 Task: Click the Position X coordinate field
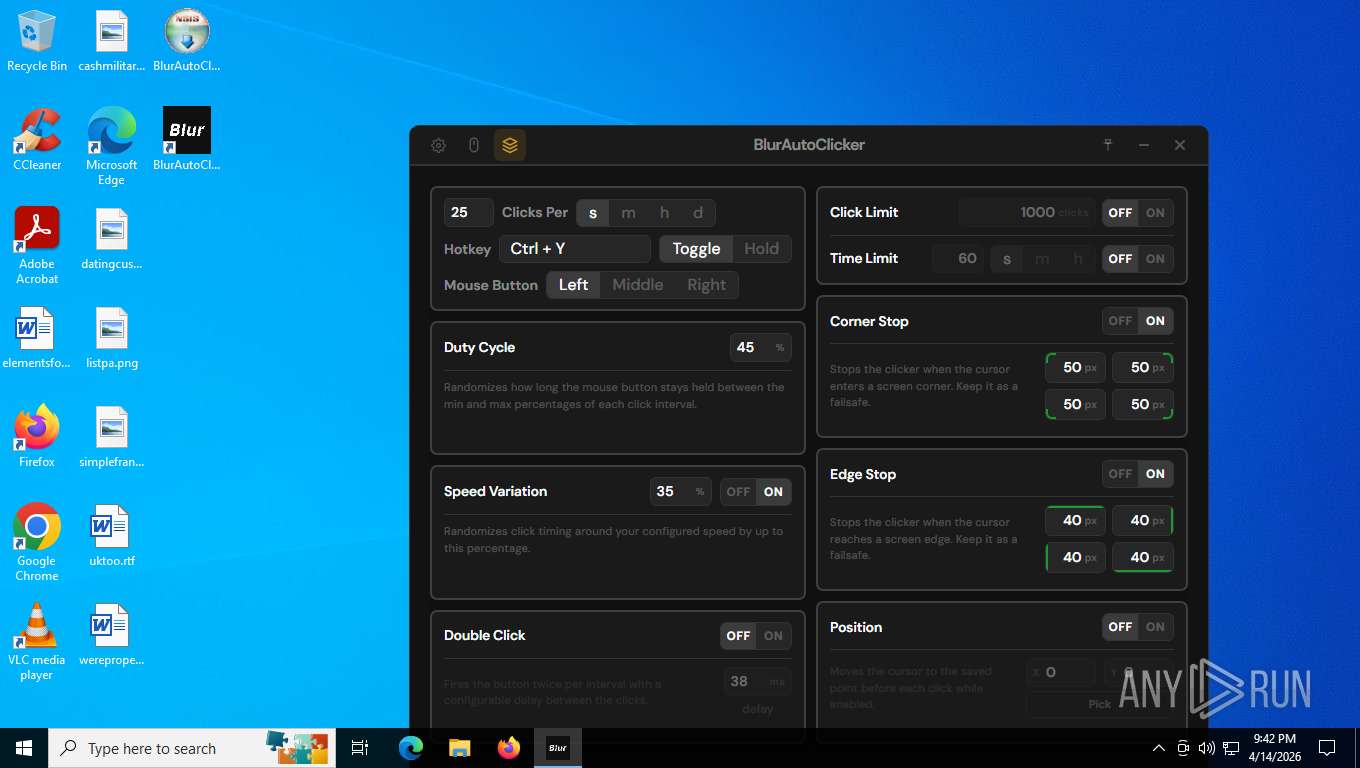(x=1060, y=672)
